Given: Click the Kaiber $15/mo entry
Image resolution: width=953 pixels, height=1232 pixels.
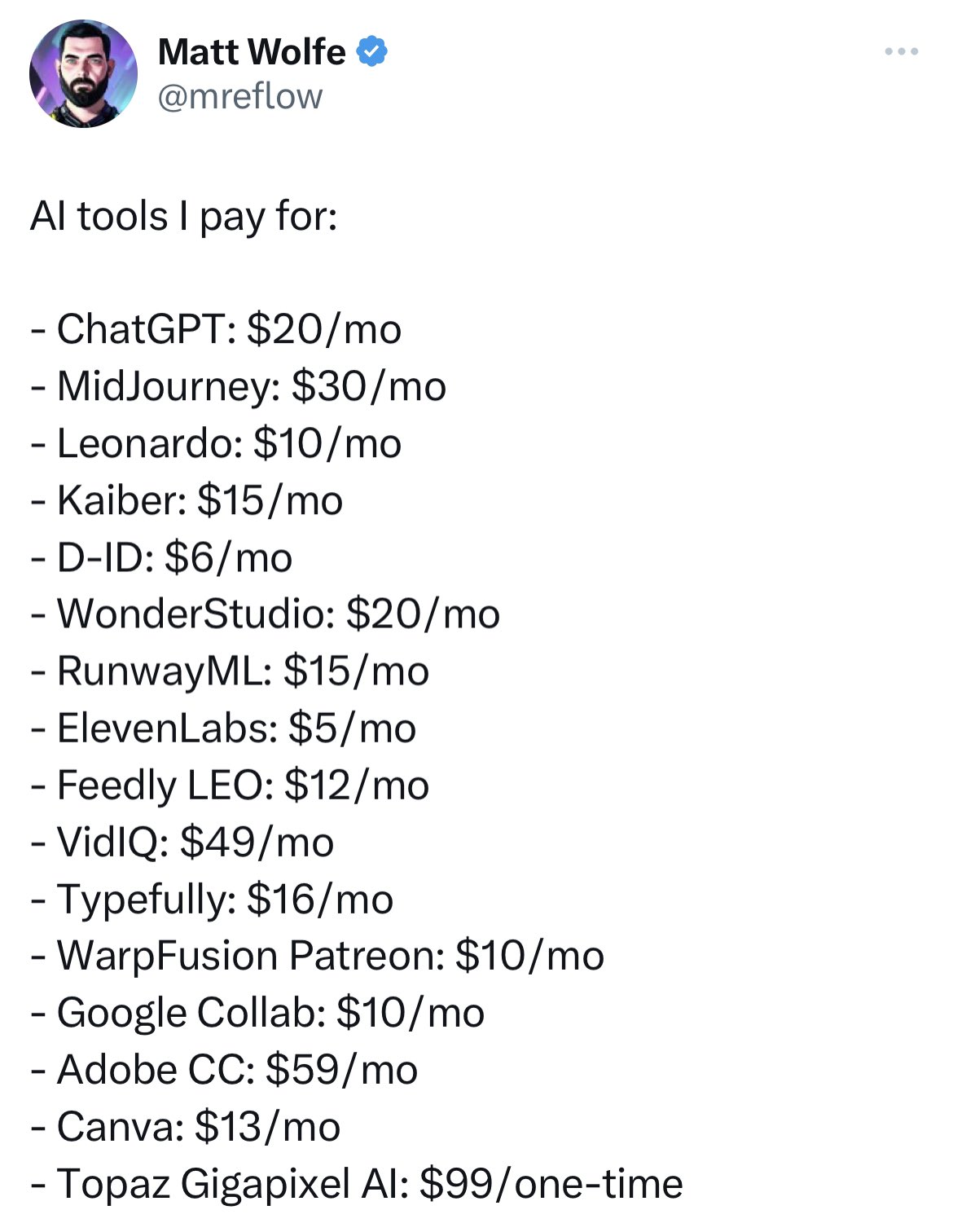Looking at the screenshot, I should [187, 501].
